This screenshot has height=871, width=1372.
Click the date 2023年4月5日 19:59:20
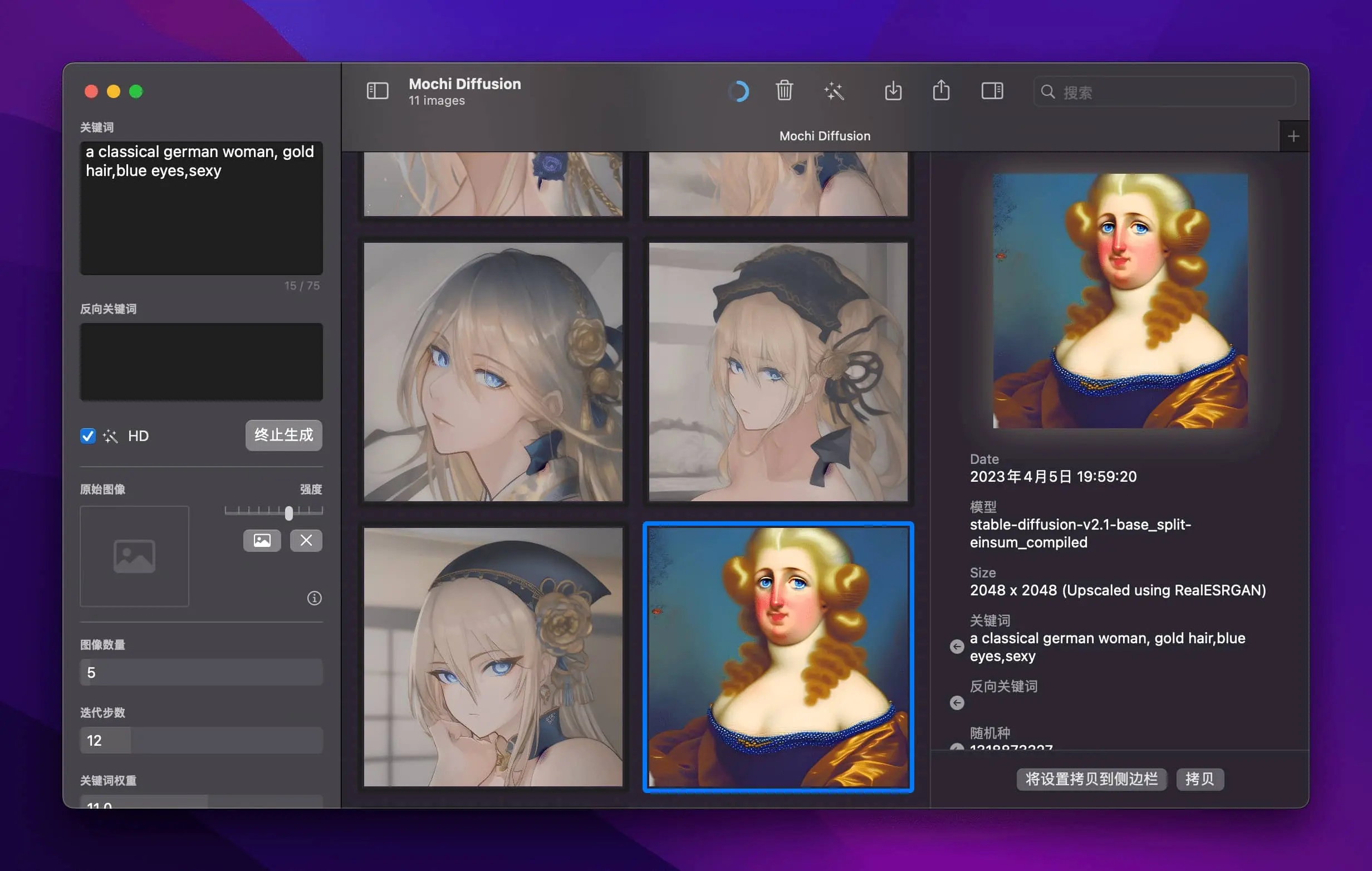1053,477
